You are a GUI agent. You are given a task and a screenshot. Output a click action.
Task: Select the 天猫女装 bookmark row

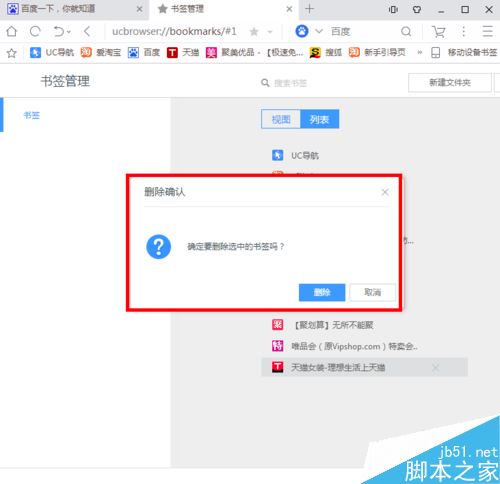(364, 367)
